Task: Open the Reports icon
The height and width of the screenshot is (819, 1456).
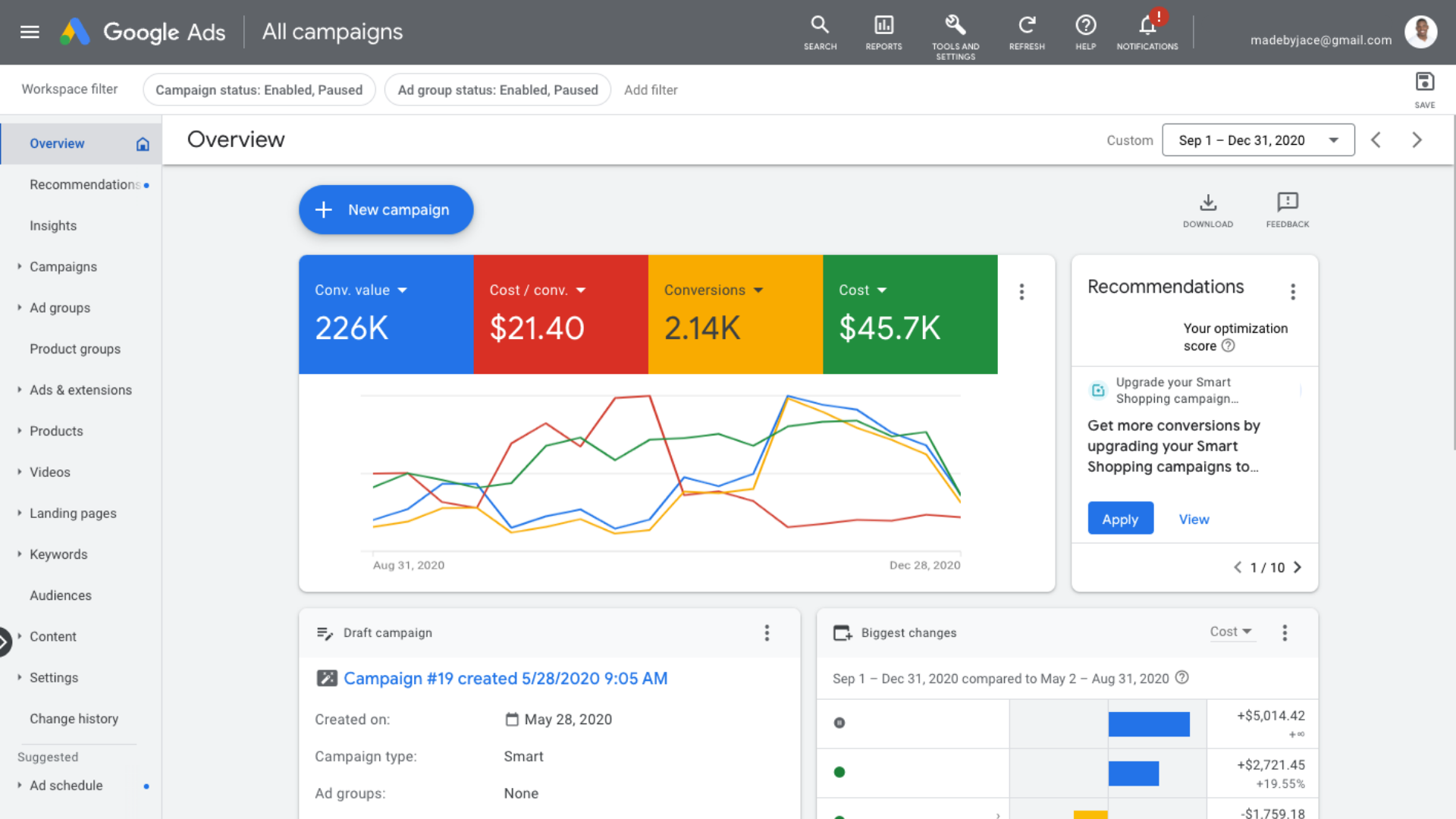Action: [x=883, y=25]
